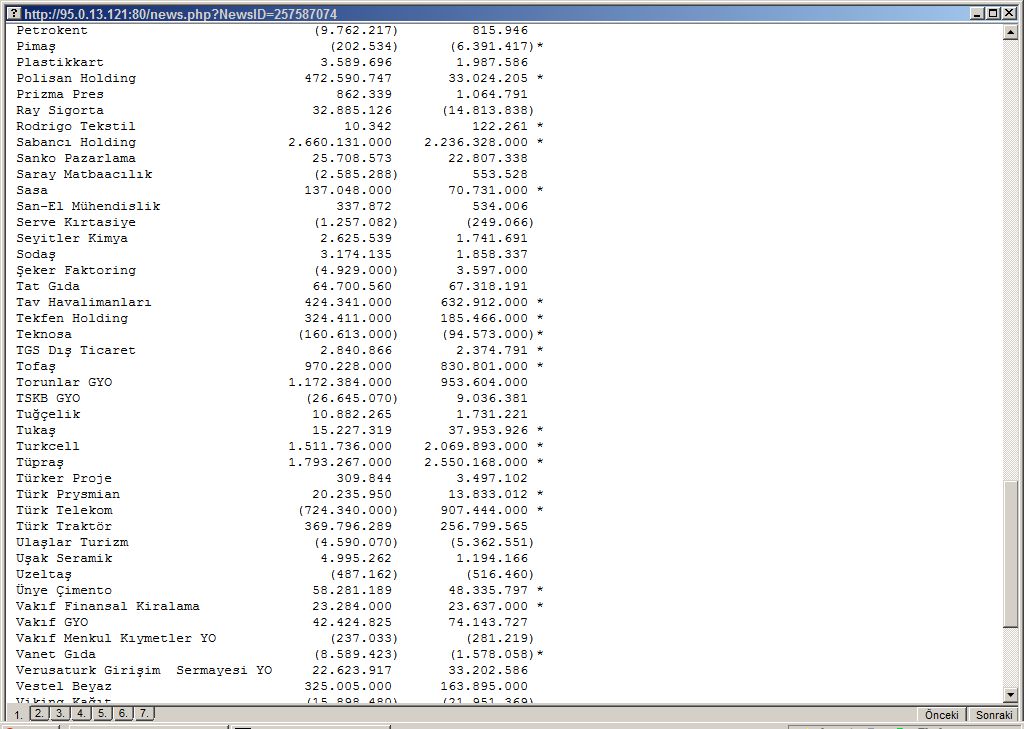Screen dimensions: 1024x729
Task: Select the Sanko Pazarlama entry
Action: coord(76,158)
